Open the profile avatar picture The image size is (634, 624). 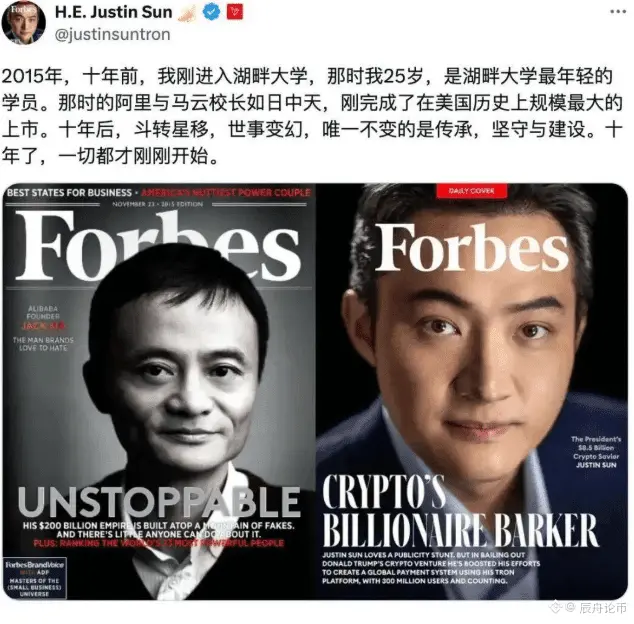pos(23,22)
